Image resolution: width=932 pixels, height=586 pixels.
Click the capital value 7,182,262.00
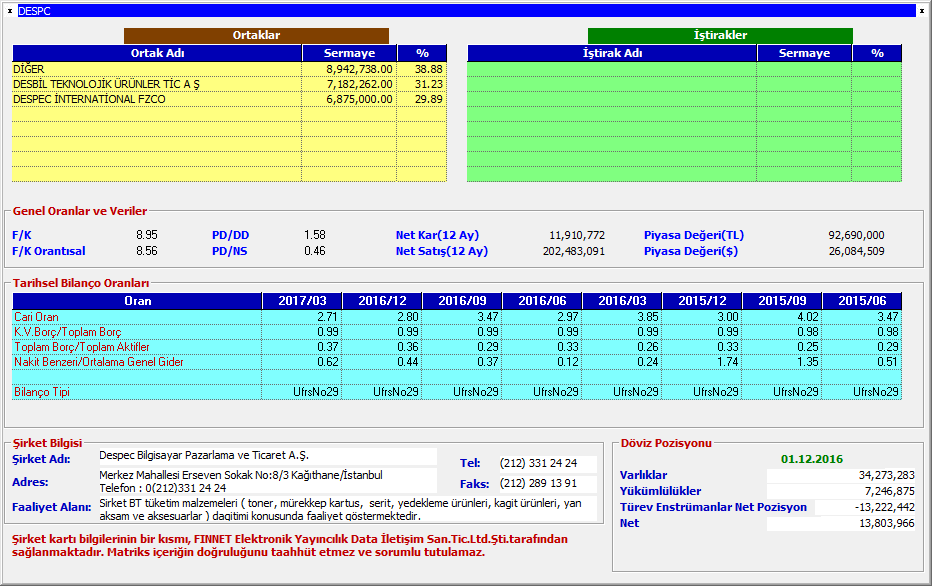359,84
